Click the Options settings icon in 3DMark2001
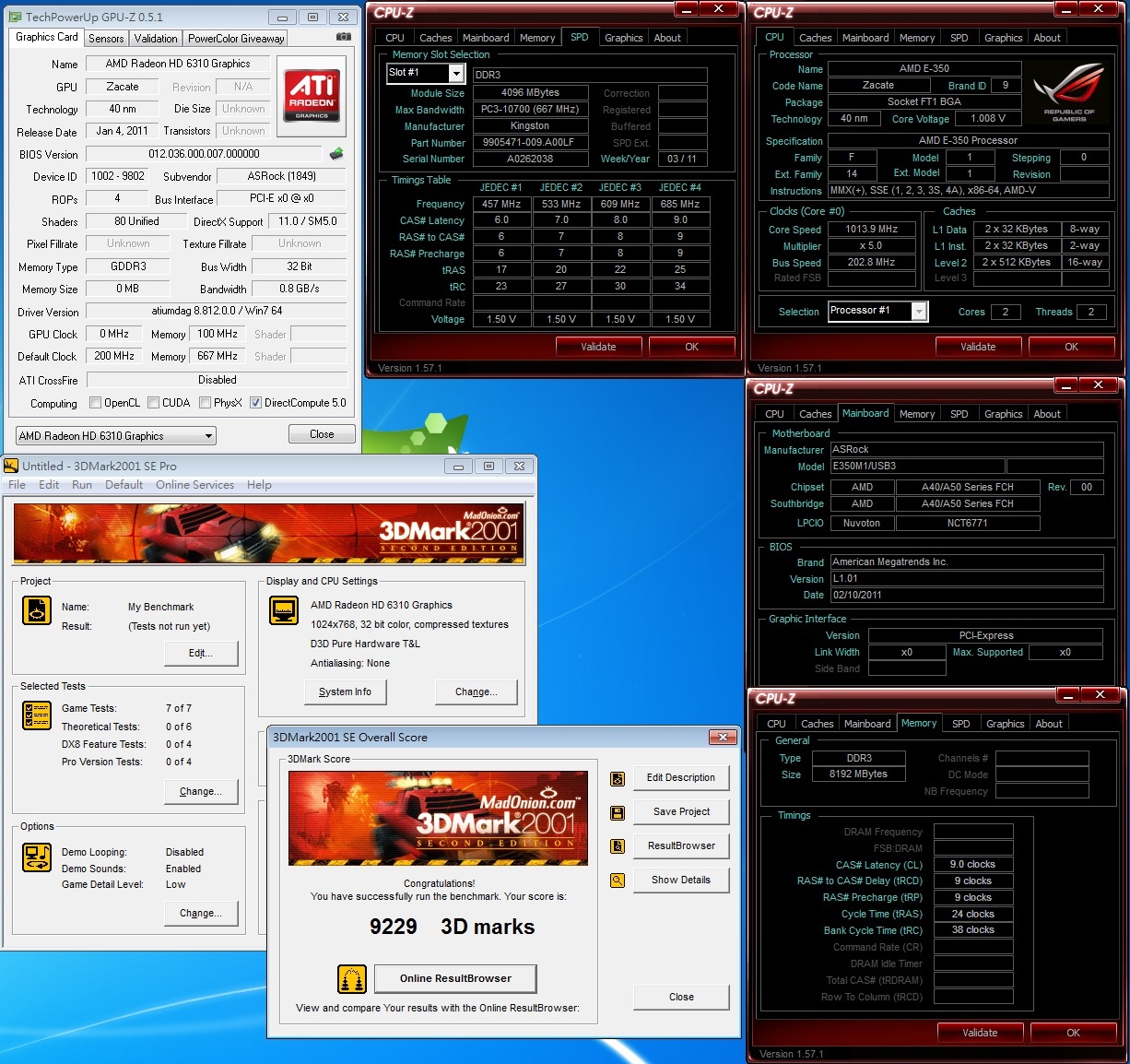1130x1064 pixels. [x=37, y=857]
